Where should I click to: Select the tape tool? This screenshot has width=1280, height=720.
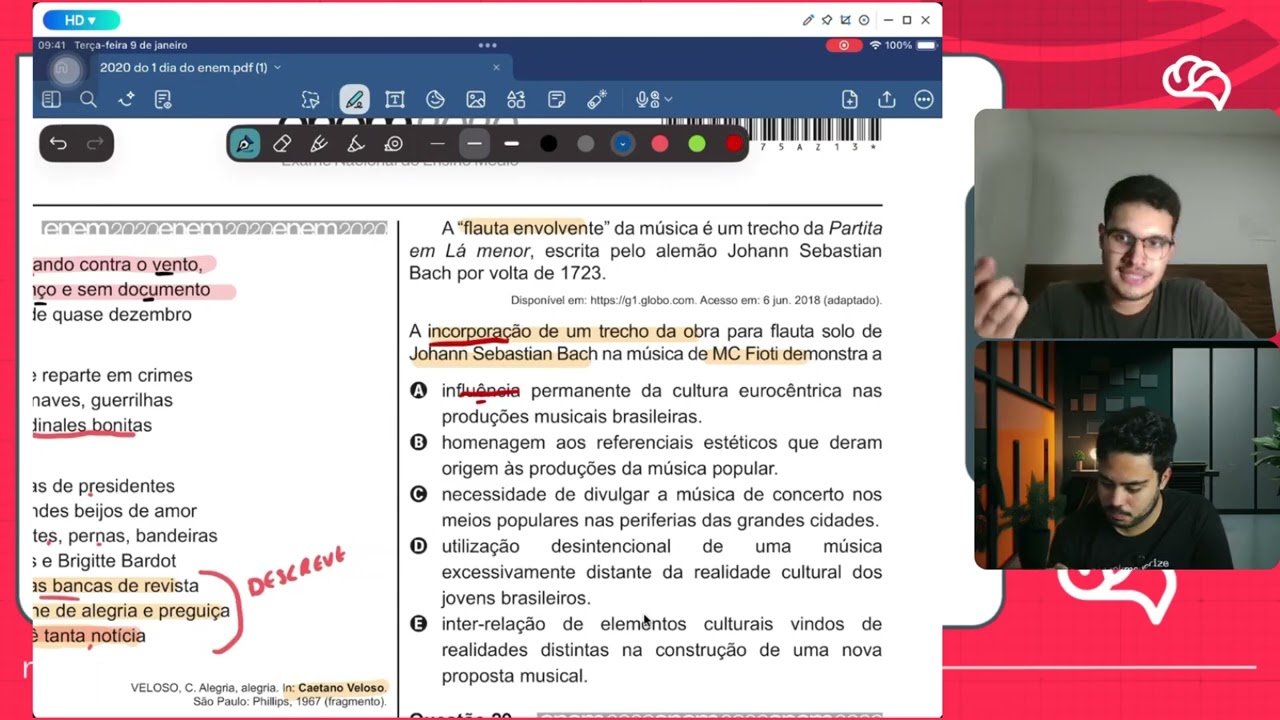[x=393, y=144]
